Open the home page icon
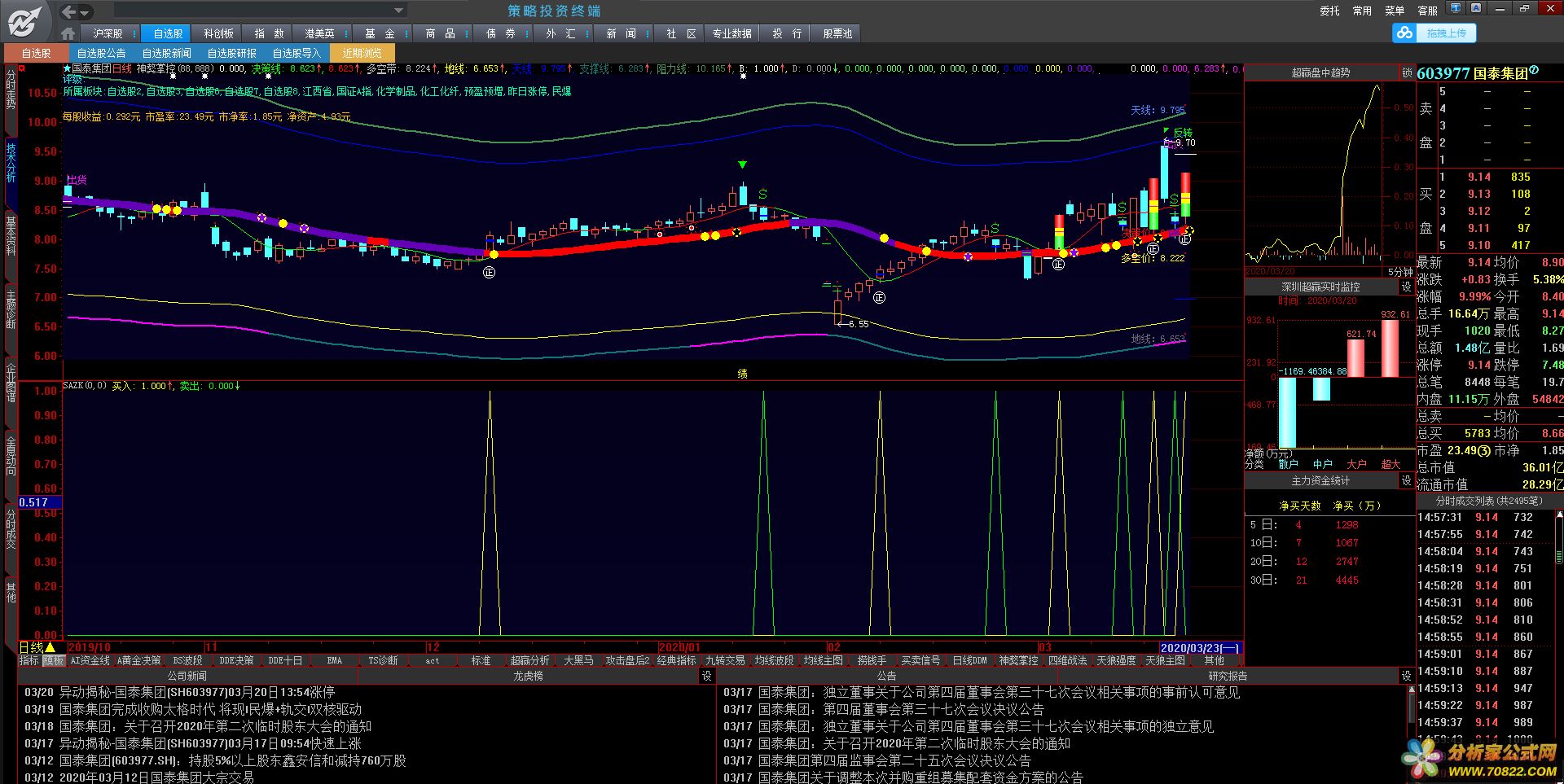The image size is (1564, 784). 68,33
